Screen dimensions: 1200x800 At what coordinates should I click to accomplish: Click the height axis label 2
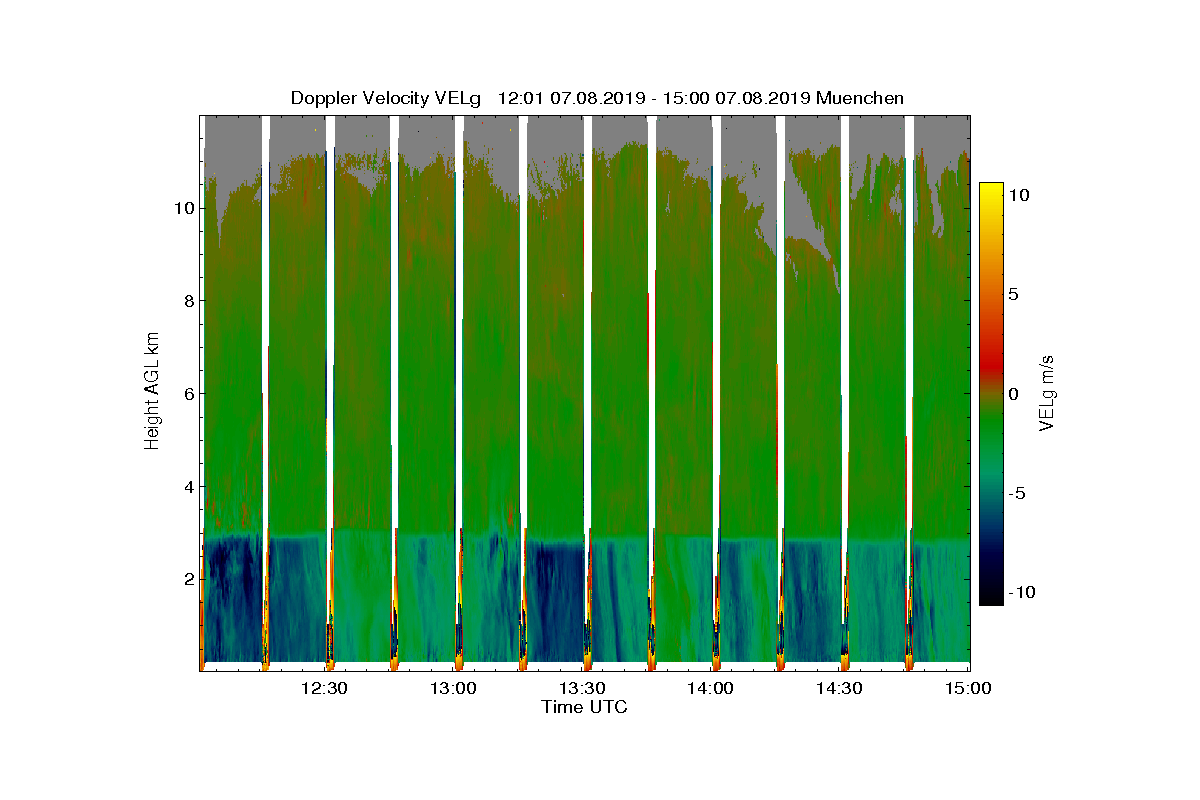(188, 579)
